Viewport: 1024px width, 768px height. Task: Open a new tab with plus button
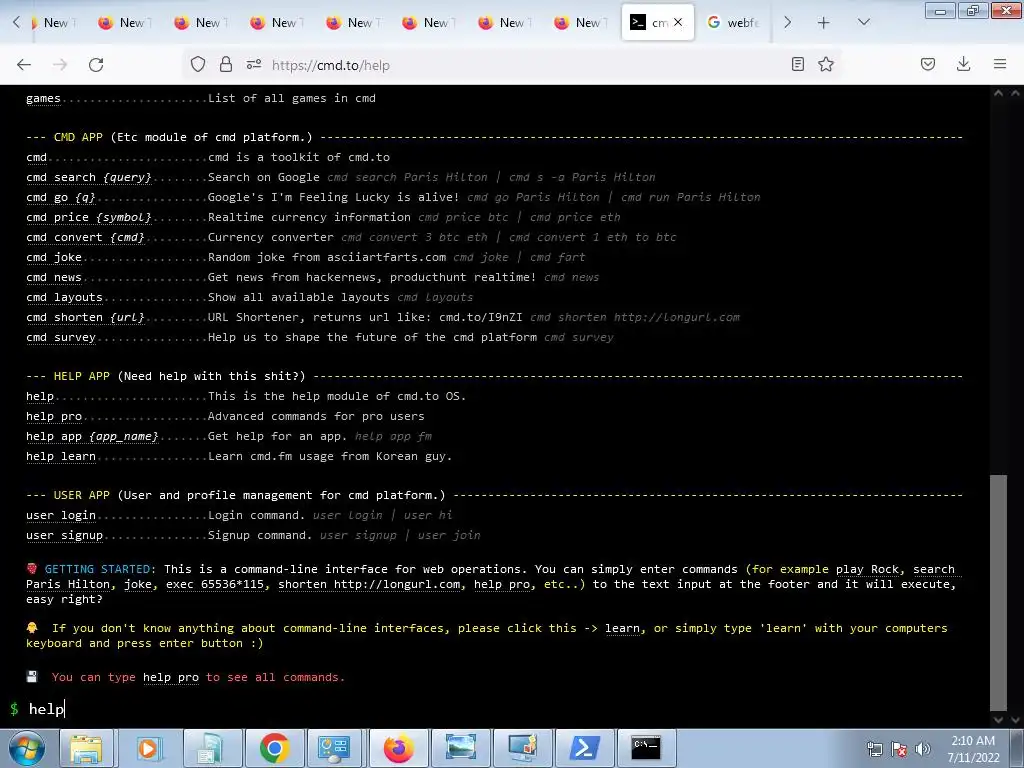pyautogui.click(x=824, y=23)
